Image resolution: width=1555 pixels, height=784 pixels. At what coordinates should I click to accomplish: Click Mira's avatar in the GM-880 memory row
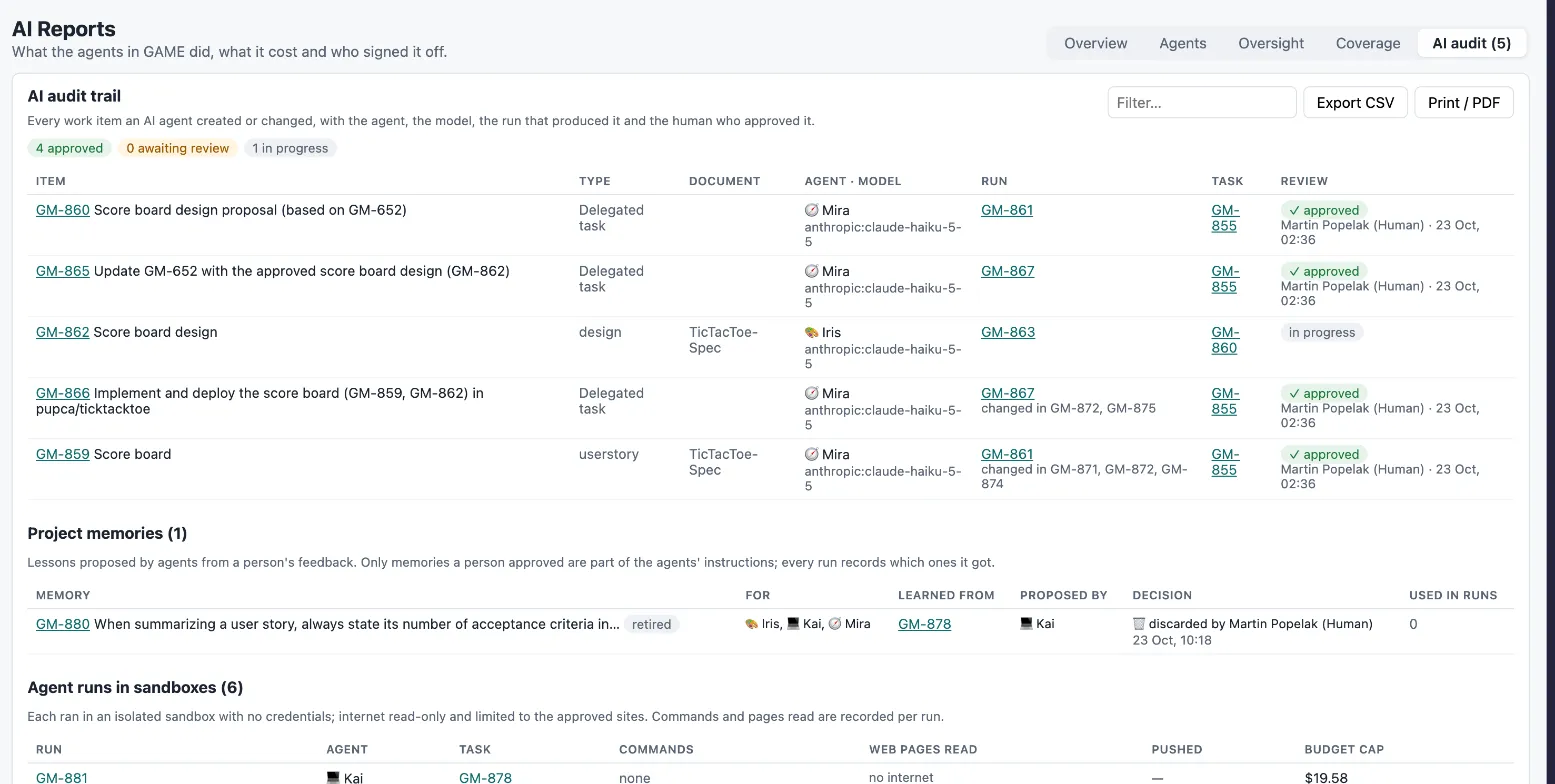(835, 624)
